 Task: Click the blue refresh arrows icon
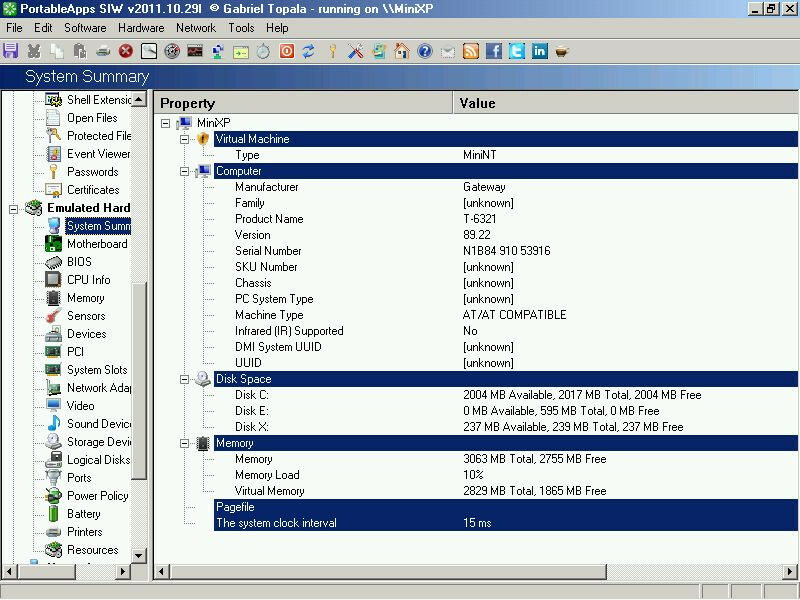click(309, 51)
